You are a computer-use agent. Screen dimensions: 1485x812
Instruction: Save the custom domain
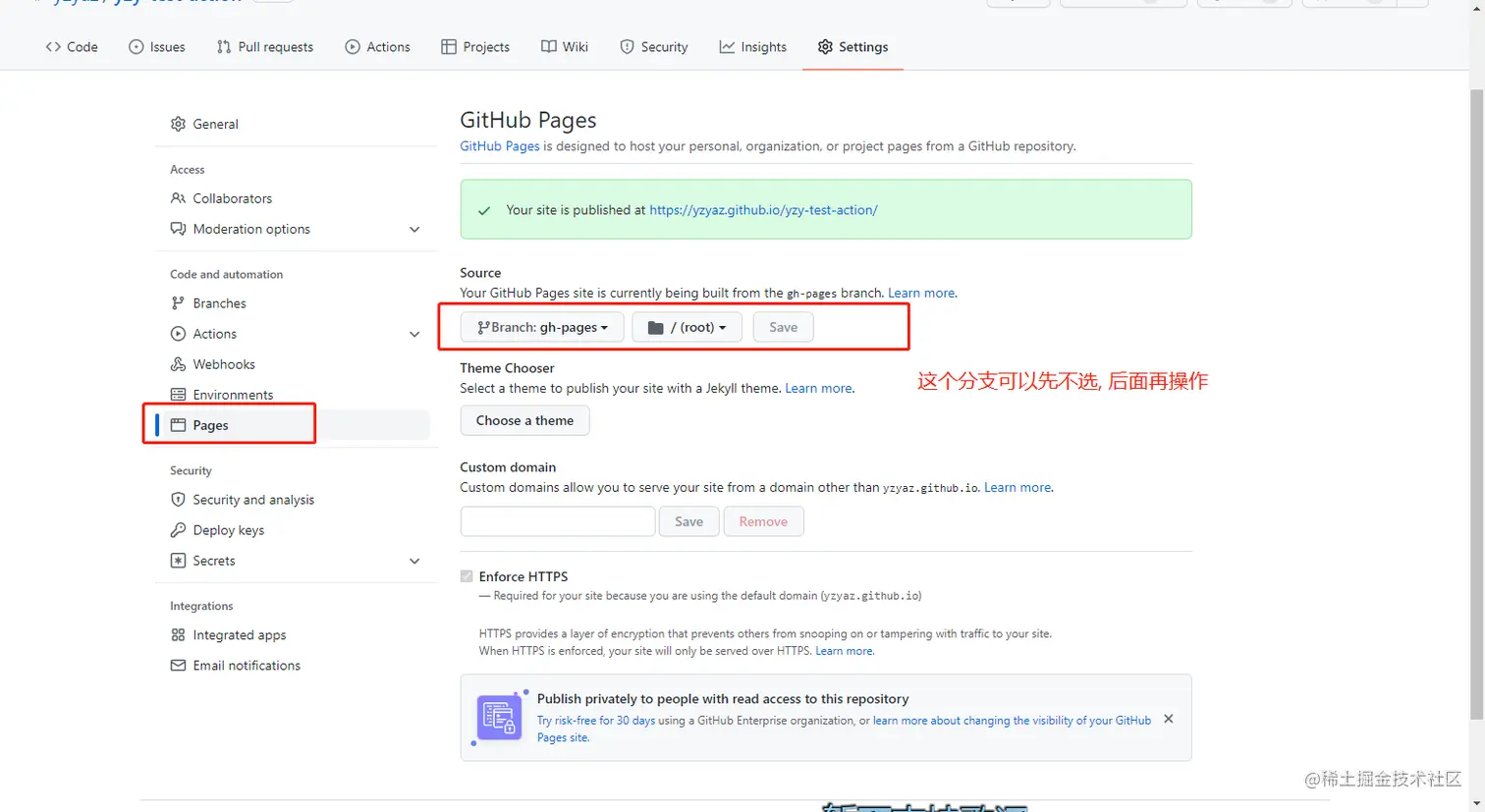pos(688,521)
